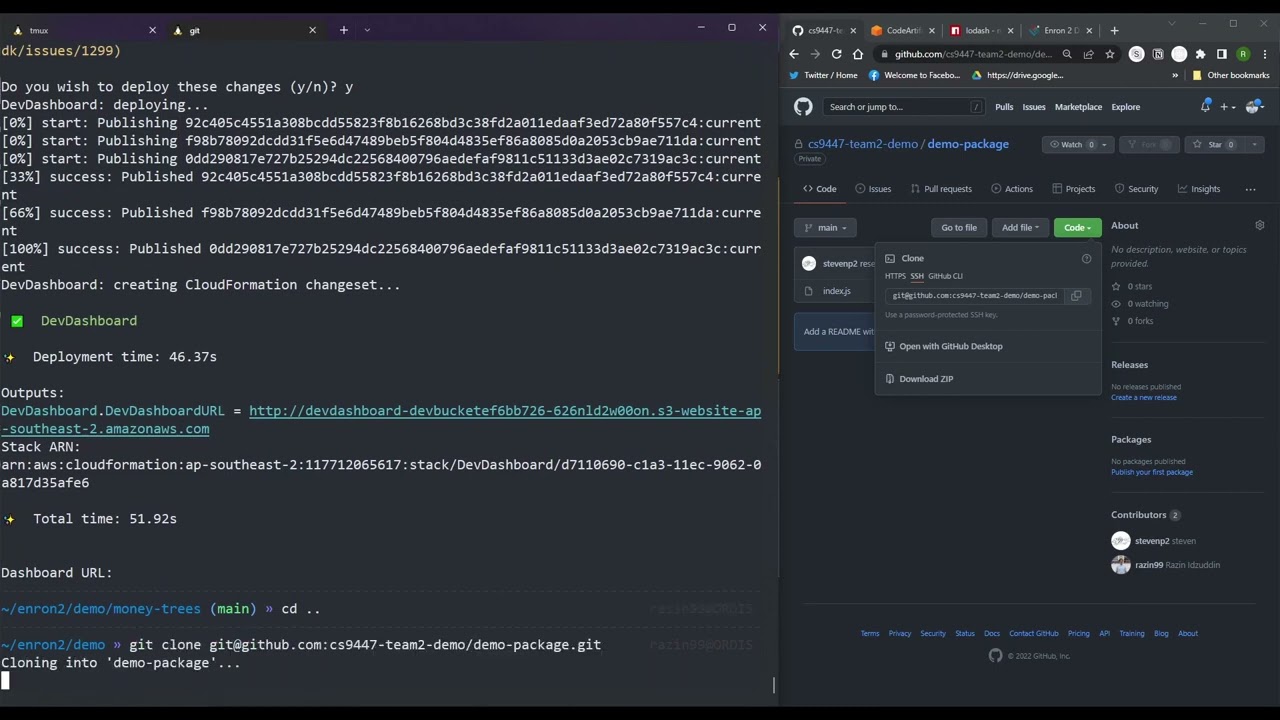Click the SSH clone URL field

pos(975,295)
